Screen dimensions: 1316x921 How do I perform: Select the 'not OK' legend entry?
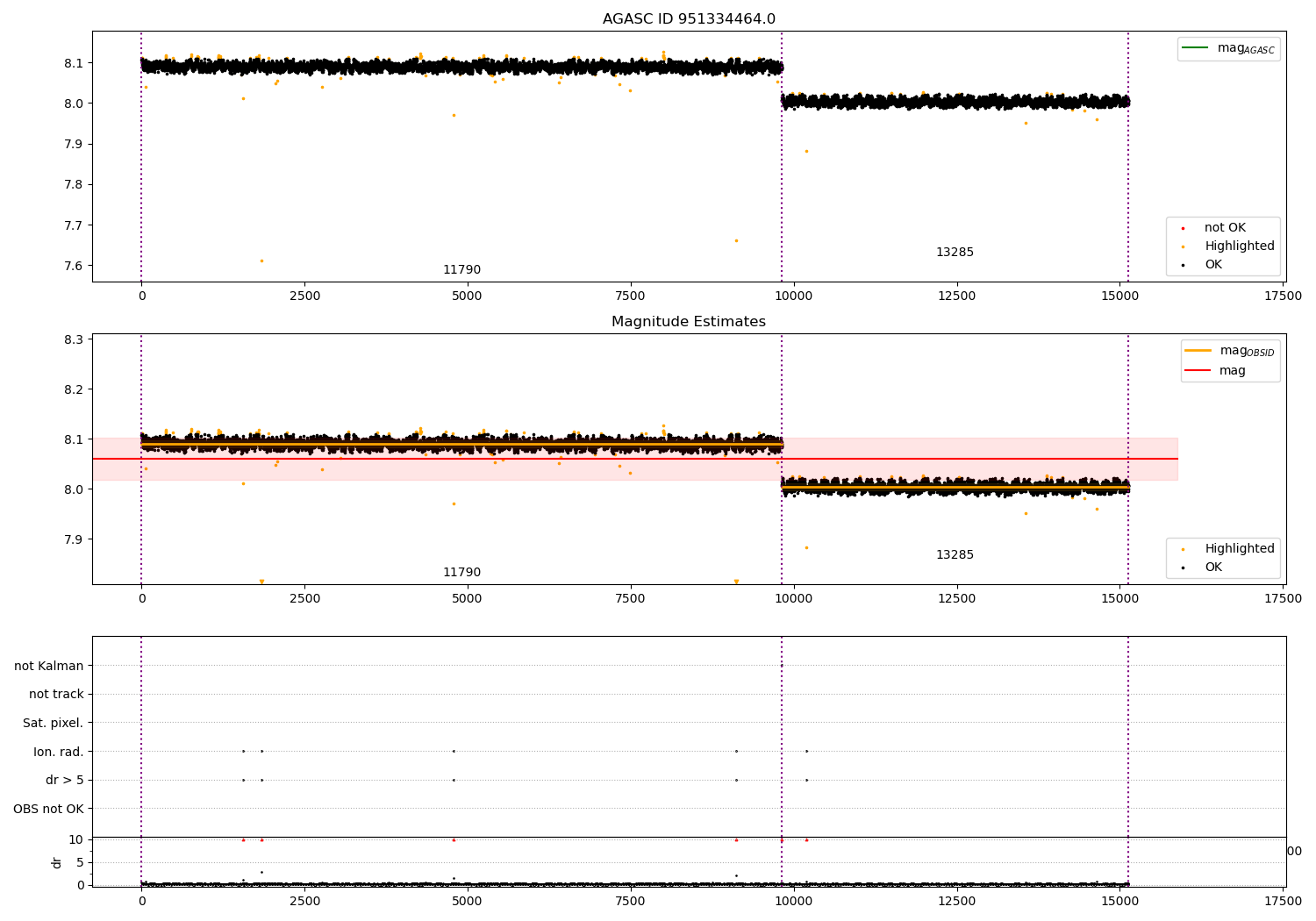(1225, 228)
